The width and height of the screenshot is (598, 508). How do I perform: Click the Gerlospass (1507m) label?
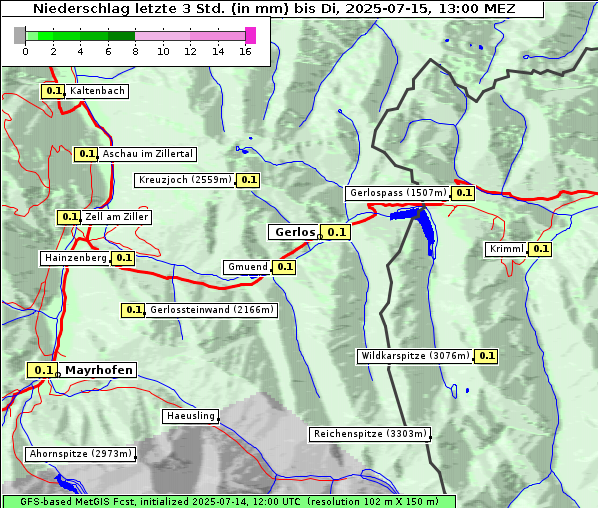pos(398,193)
